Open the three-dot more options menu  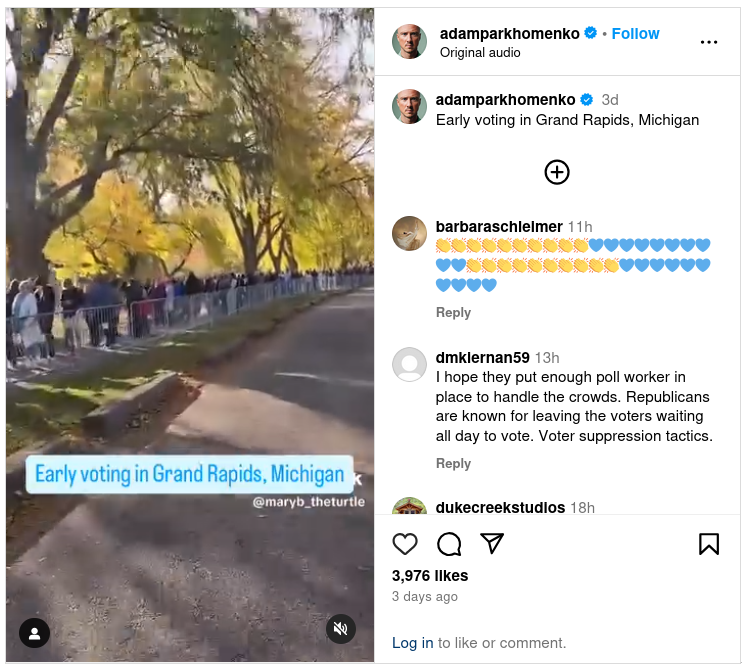[709, 42]
